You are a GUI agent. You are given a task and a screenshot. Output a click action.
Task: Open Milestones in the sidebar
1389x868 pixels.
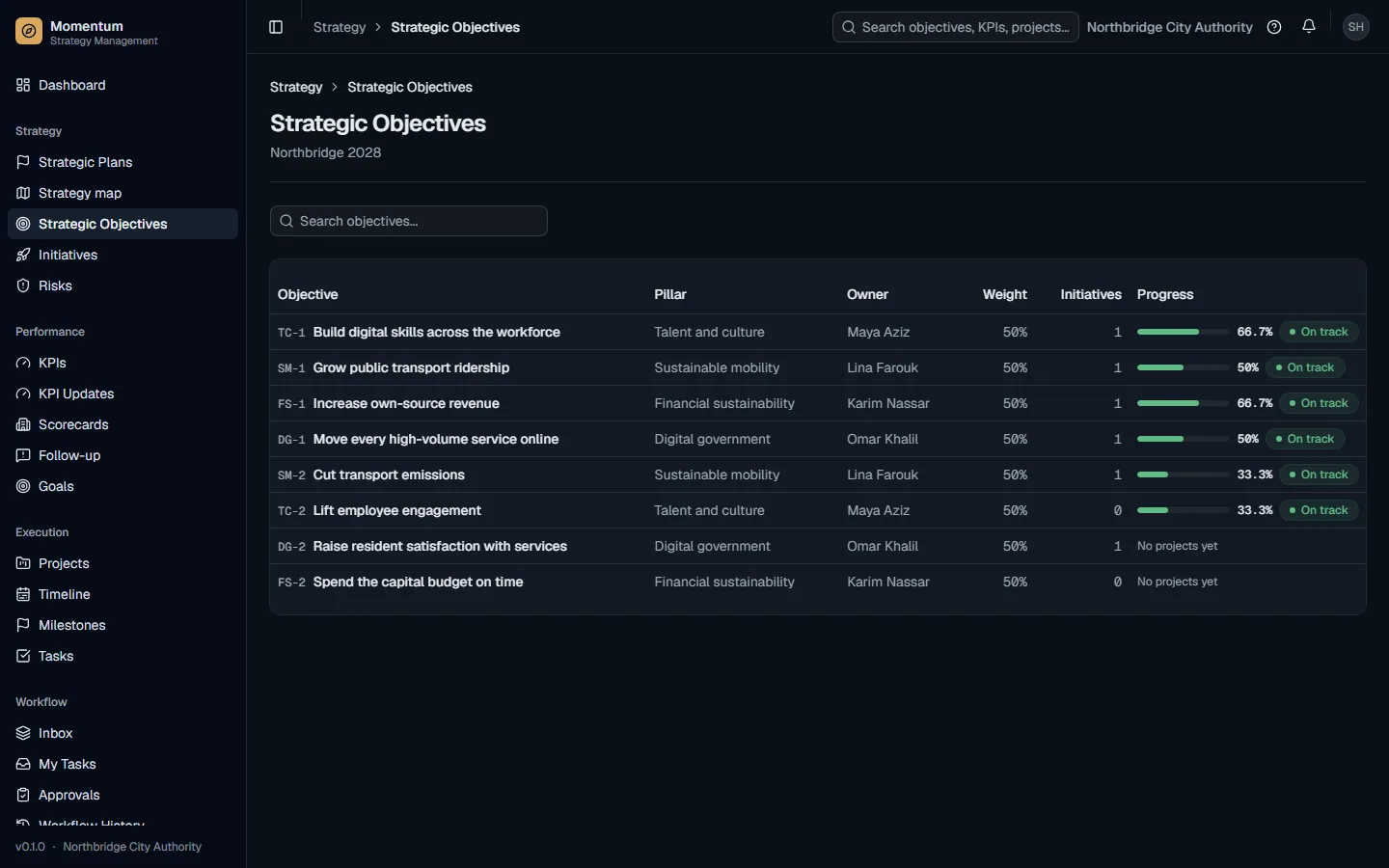click(123, 625)
